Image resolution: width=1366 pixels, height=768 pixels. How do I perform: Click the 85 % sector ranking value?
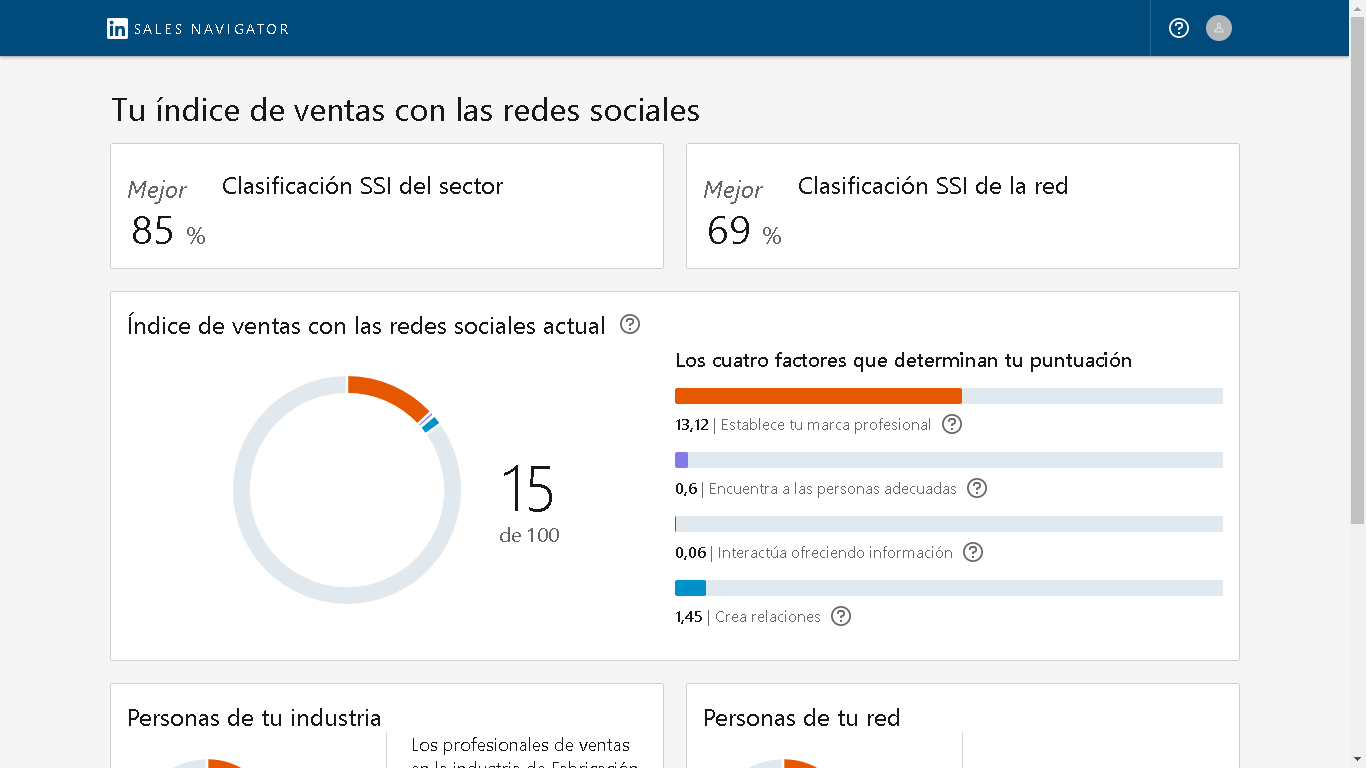168,231
